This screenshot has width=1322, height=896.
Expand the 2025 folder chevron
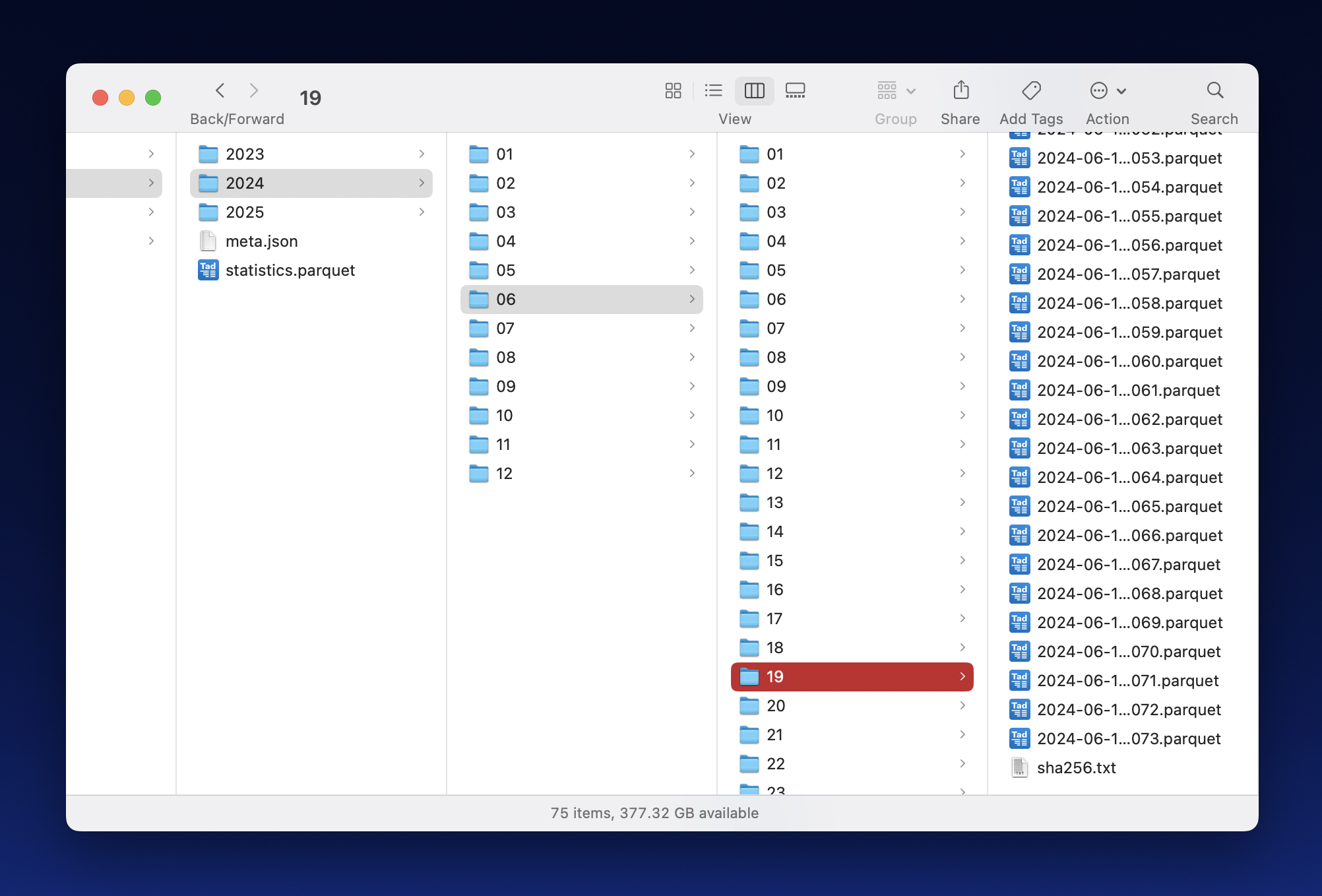click(422, 212)
